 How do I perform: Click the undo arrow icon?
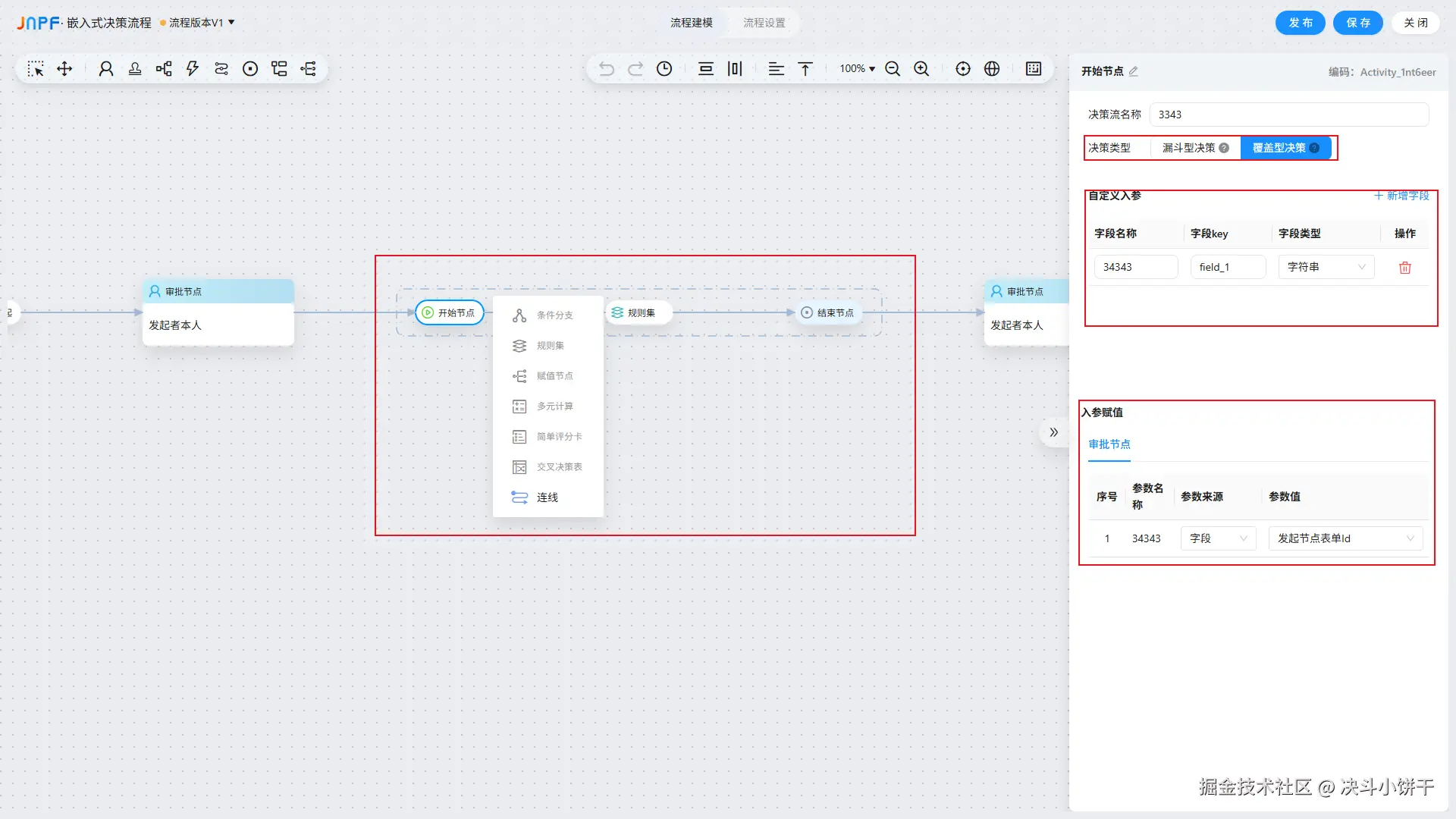coord(607,69)
